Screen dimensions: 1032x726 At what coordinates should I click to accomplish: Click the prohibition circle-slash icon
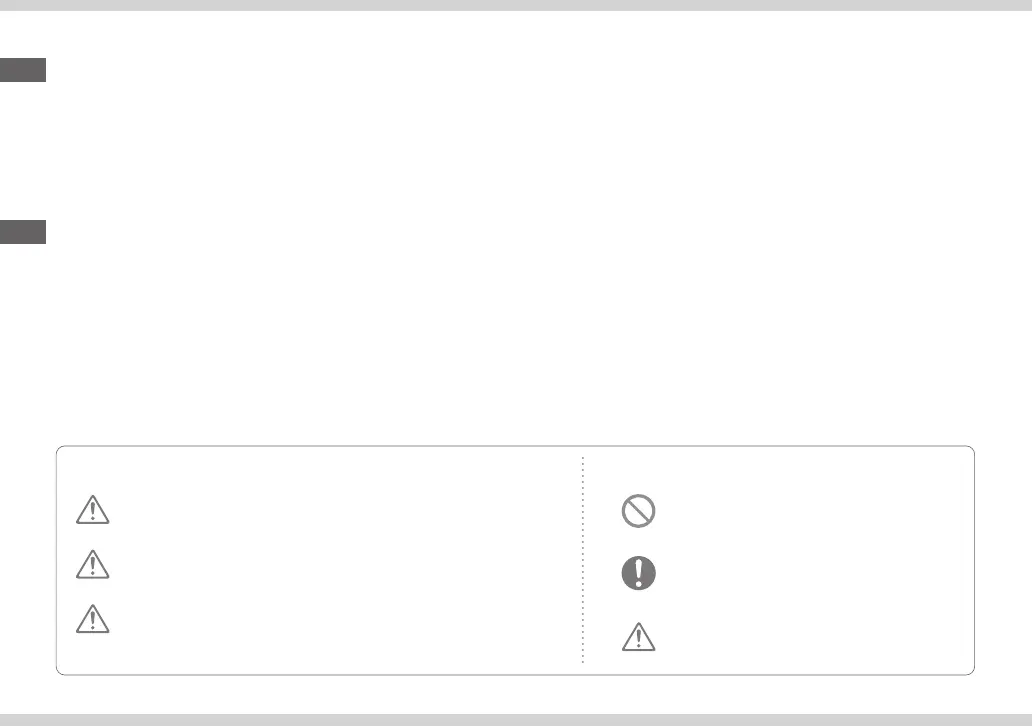(x=638, y=512)
